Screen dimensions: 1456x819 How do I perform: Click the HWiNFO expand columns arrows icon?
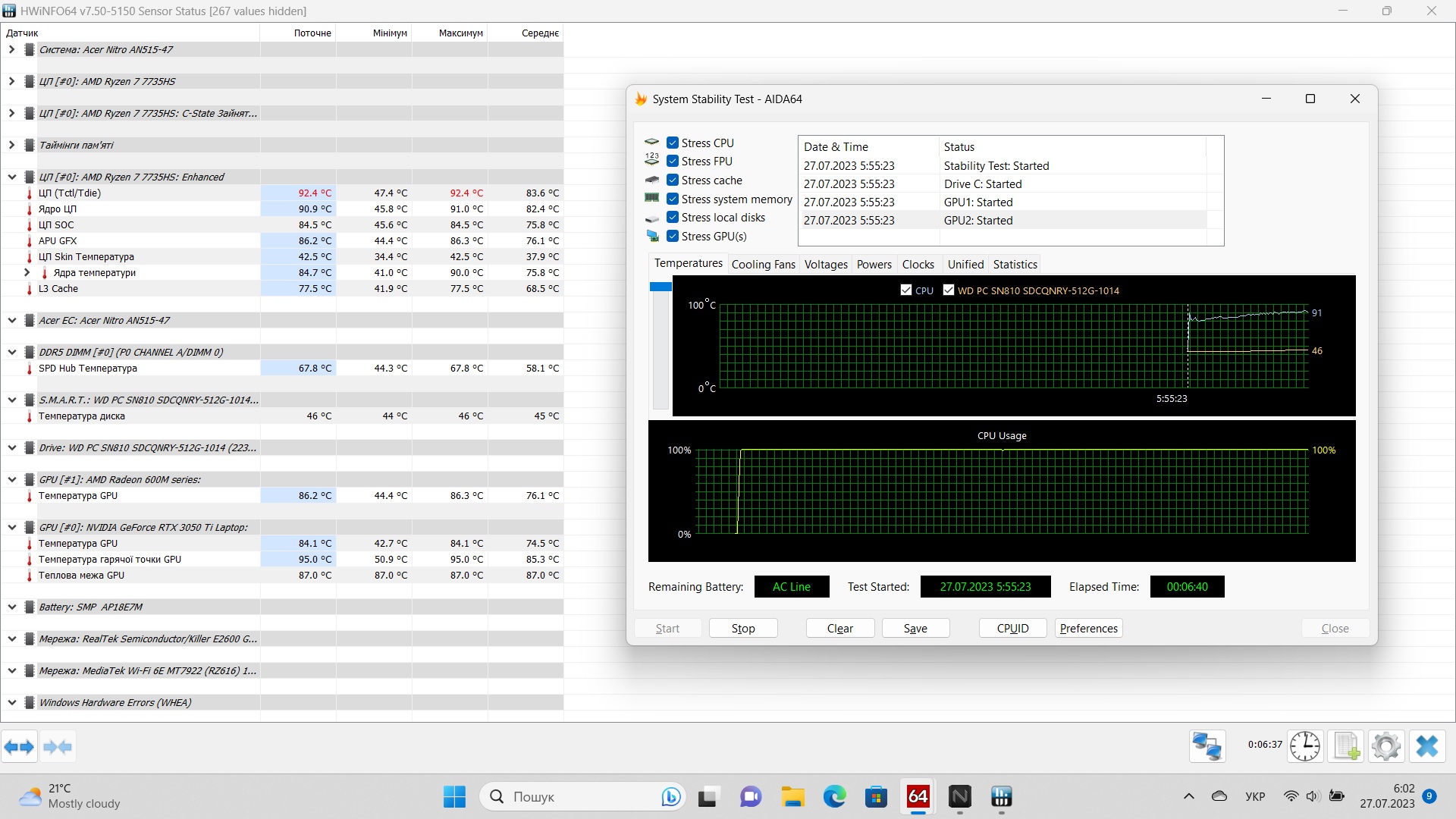point(19,747)
